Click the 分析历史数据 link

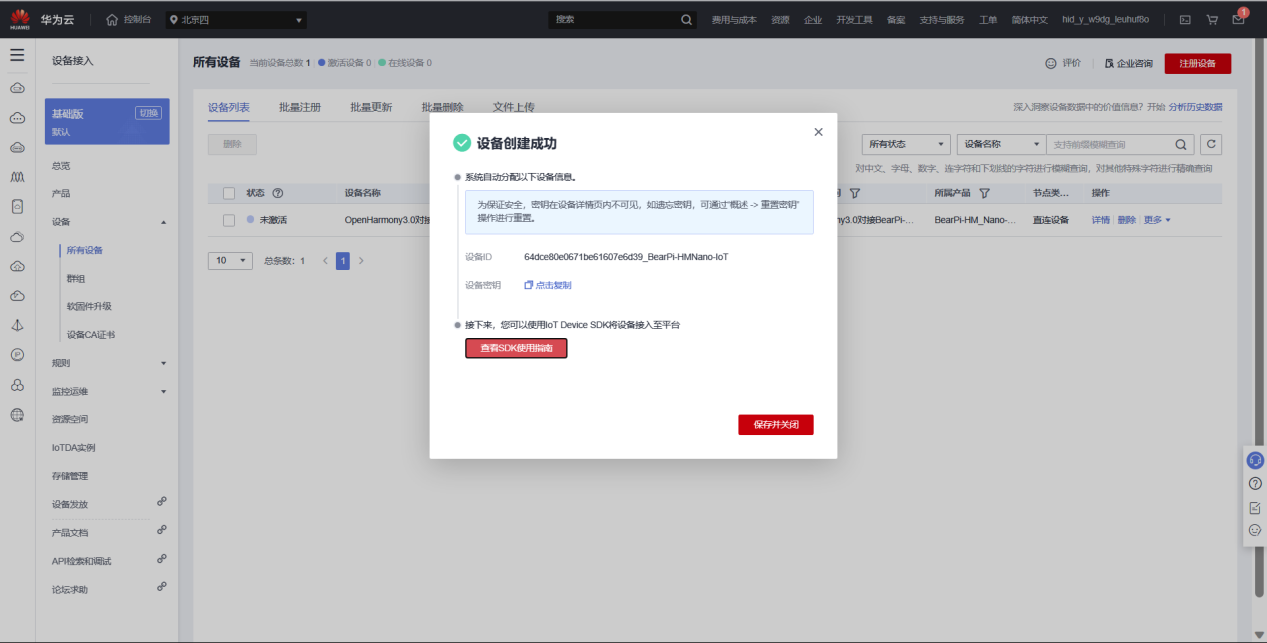1195,107
